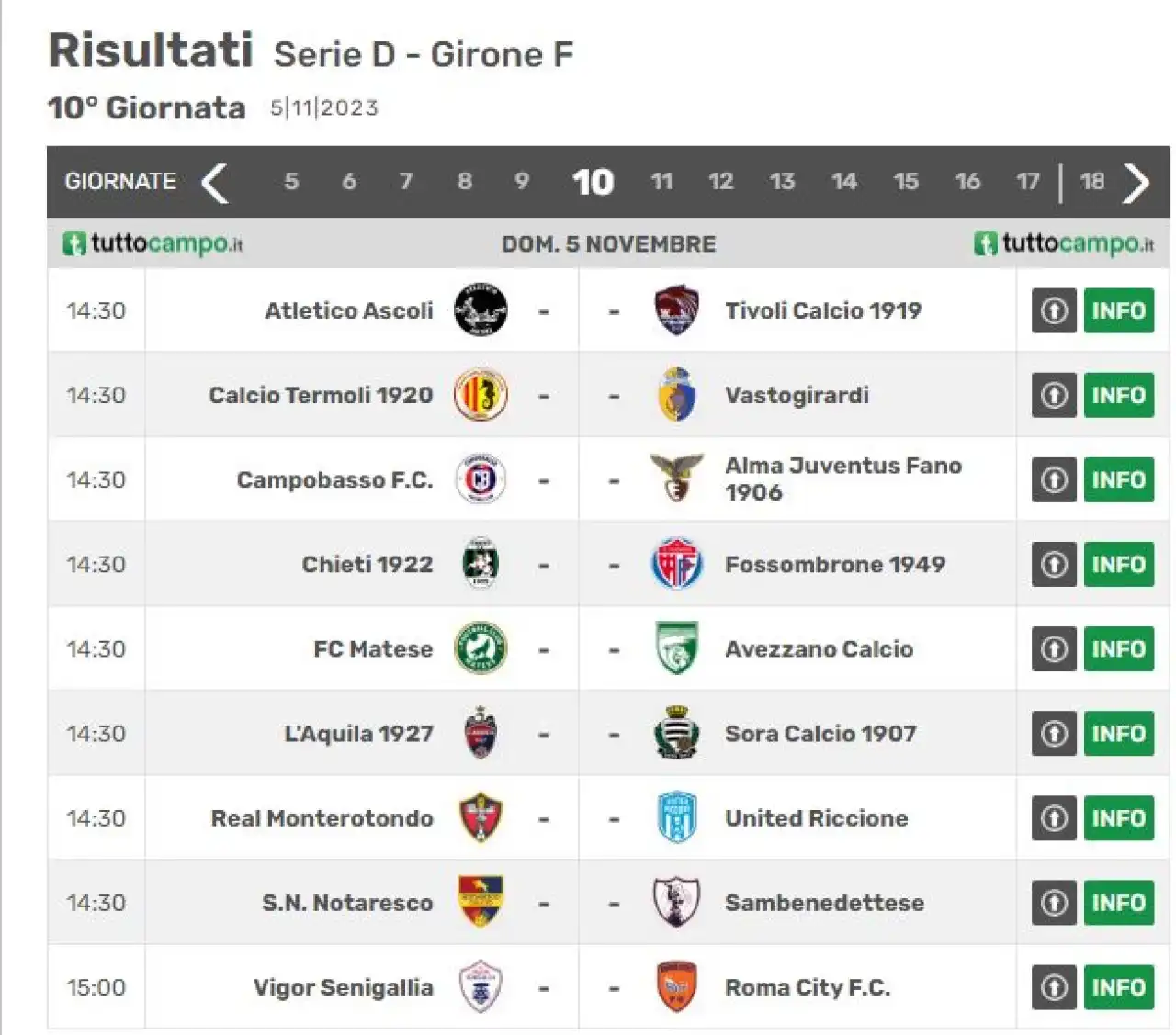Open the Calcio Termoli 1920 team name
This screenshot has height=1035, width=1176.
click(321, 395)
